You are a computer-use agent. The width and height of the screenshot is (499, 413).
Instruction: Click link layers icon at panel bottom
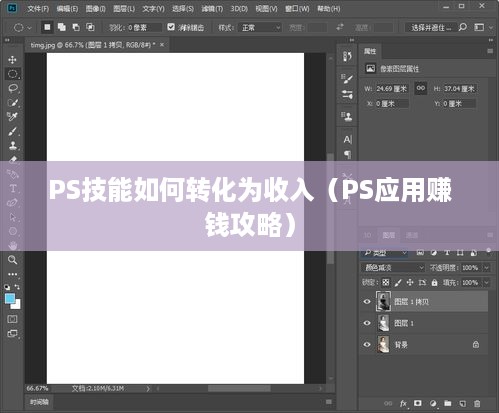click(x=388, y=403)
